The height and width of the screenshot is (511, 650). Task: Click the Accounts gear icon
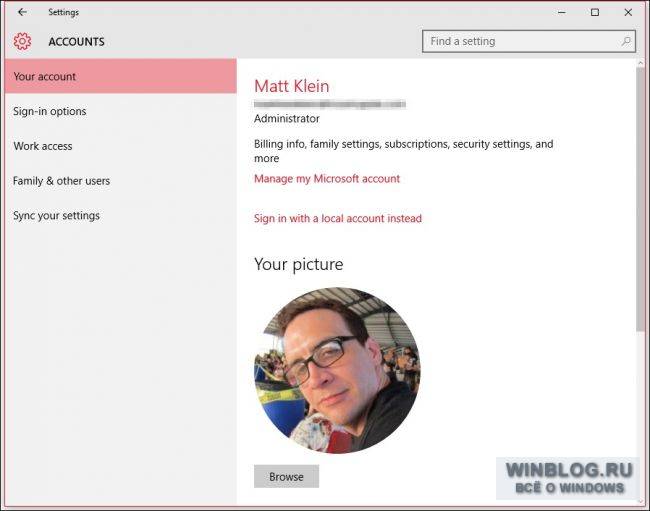[22, 42]
